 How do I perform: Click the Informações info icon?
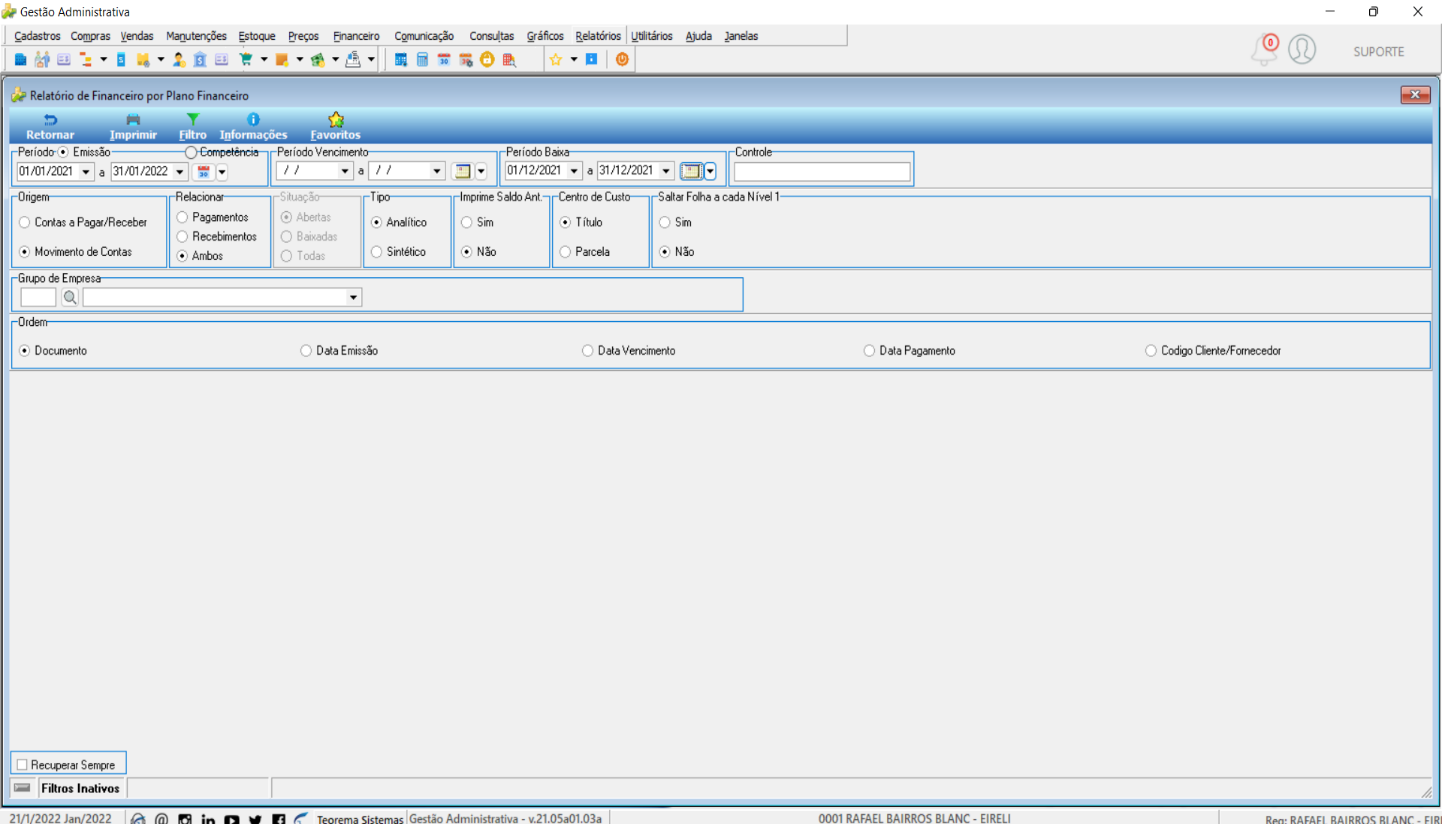tap(253, 119)
